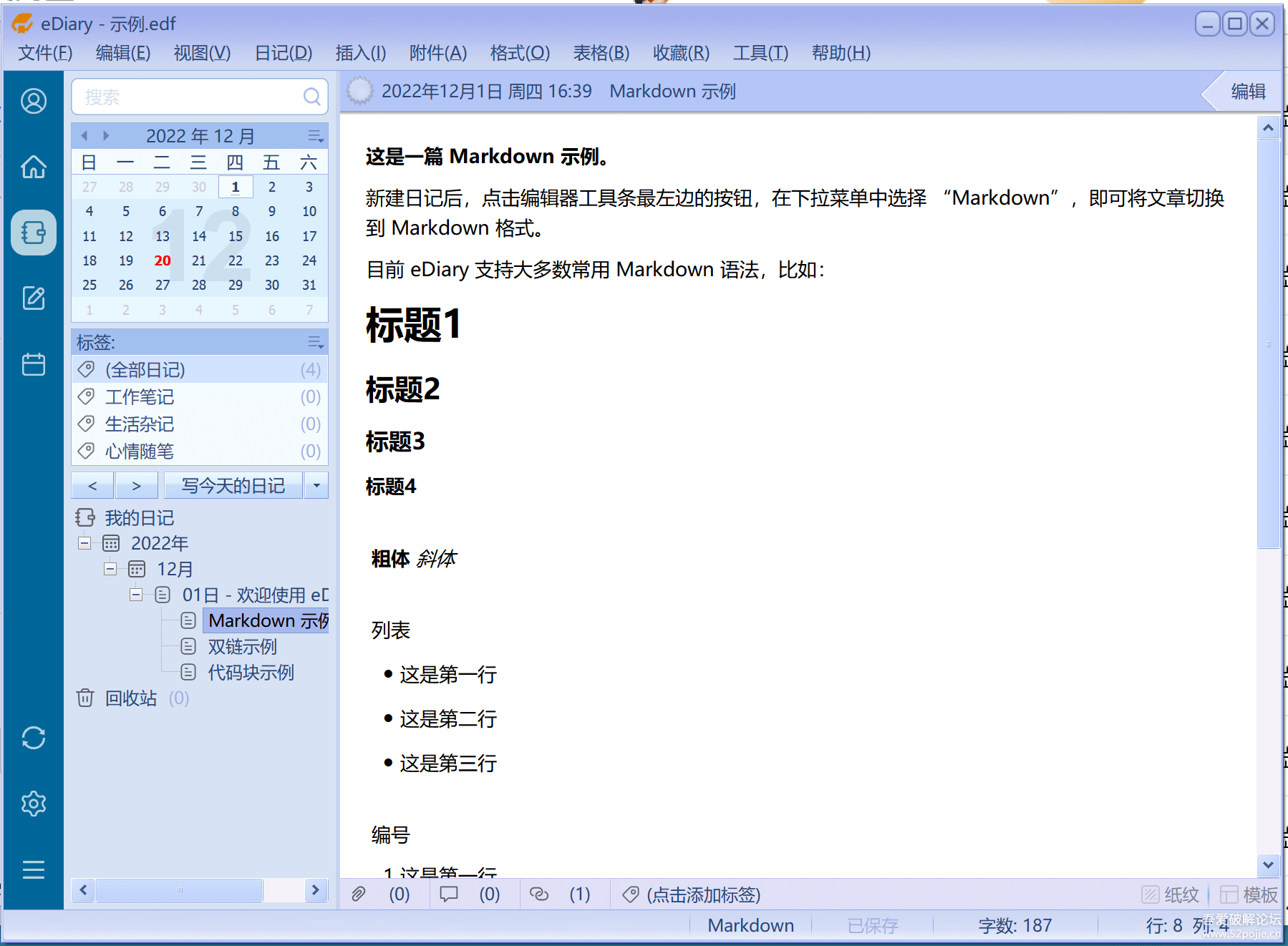Image resolution: width=1288 pixels, height=946 pixels.
Task: Open the comments speech bubble icon
Action: click(449, 894)
